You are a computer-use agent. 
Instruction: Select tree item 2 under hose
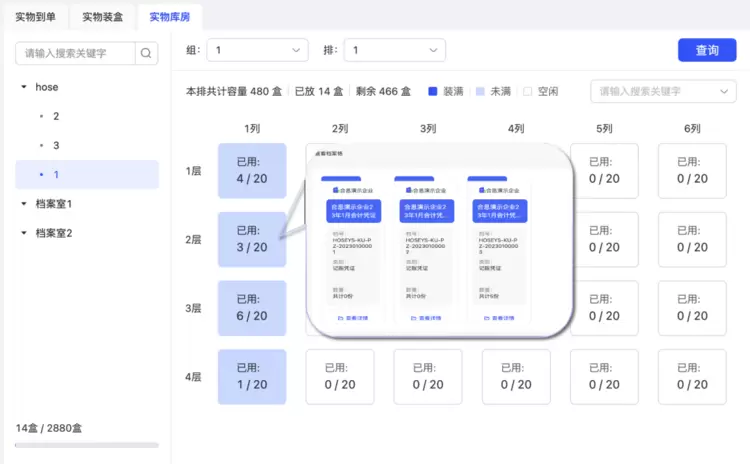click(56, 116)
